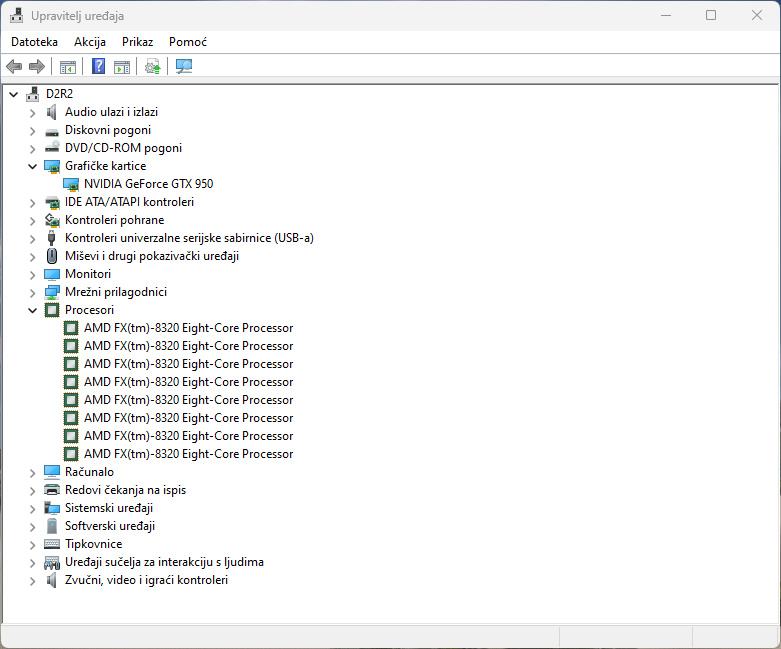The image size is (781, 649).
Task: Select Uređaji sučelja za interakciju s ljudima
Action: (x=164, y=562)
